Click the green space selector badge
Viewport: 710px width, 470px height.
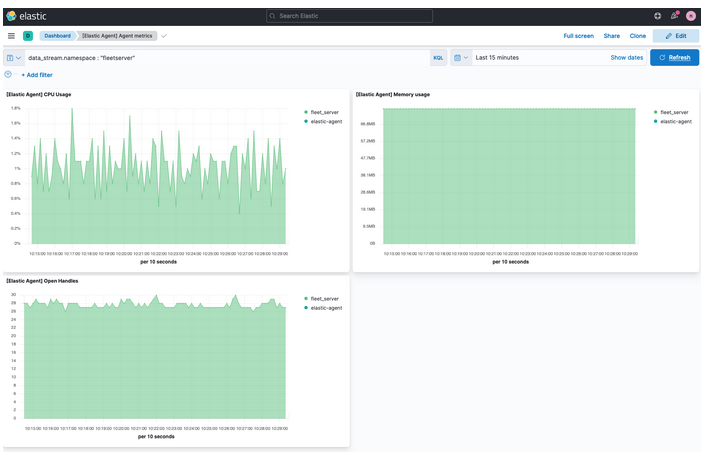(28, 35)
